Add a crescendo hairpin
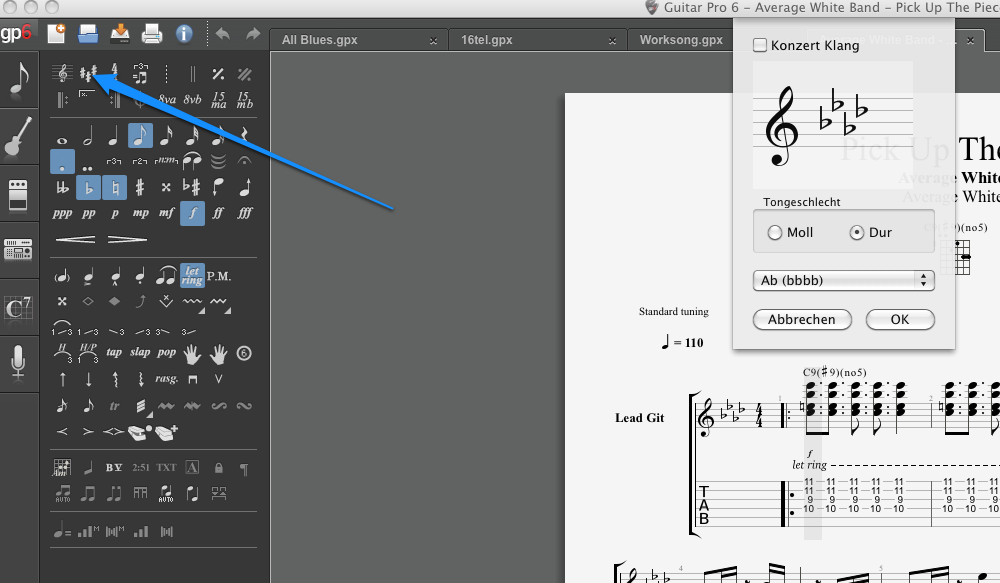The image size is (1000, 583). tap(75, 240)
